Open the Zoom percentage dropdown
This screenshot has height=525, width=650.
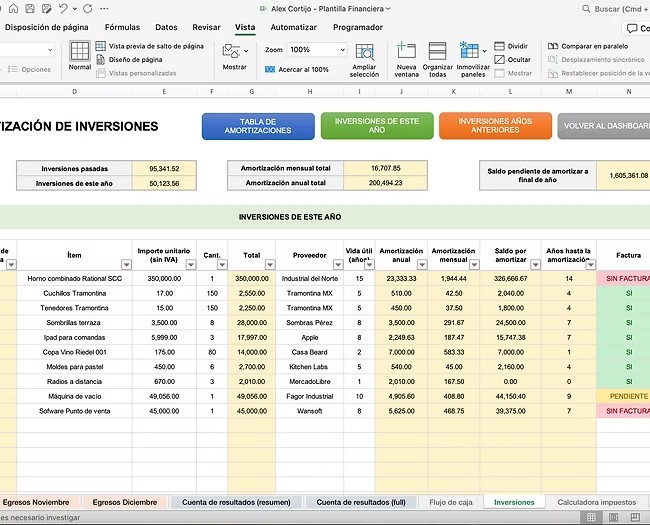pos(342,49)
